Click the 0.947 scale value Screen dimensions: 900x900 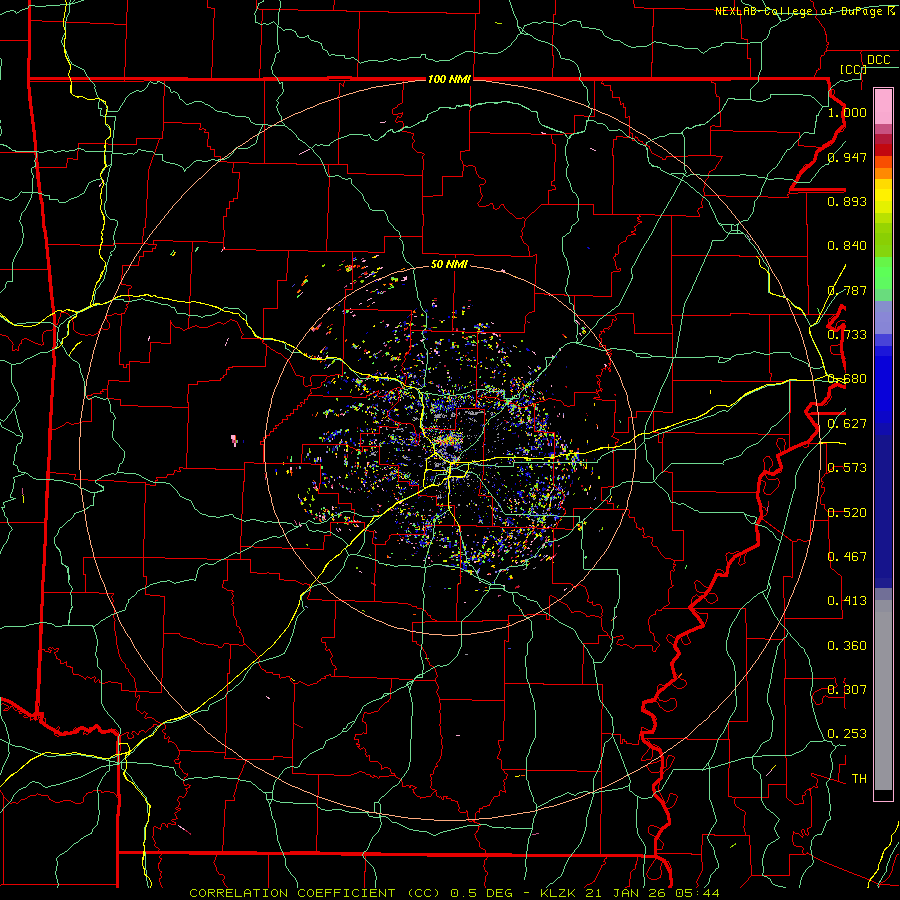click(847, 157)
